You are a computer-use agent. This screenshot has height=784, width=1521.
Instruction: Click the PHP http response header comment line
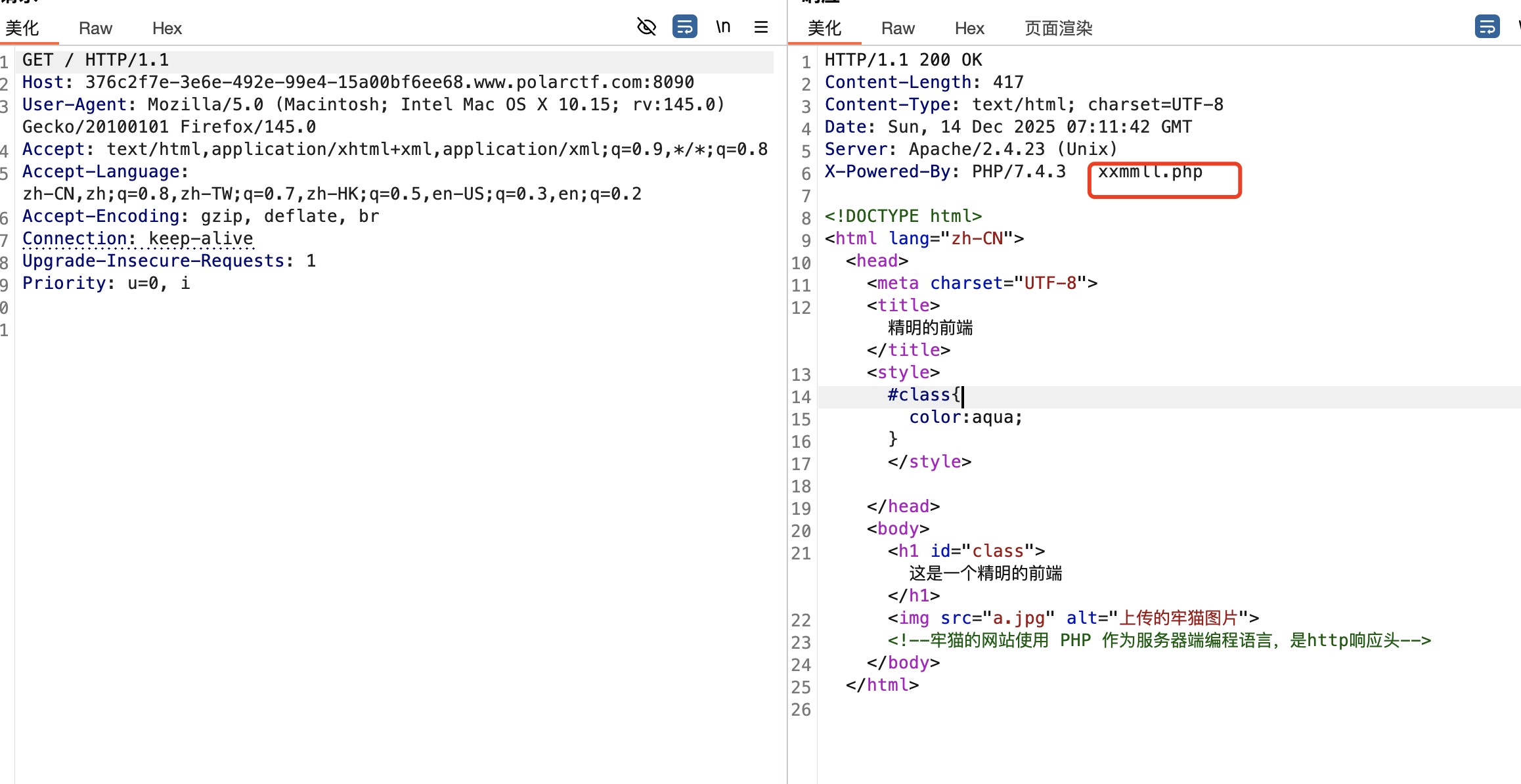1159,640
